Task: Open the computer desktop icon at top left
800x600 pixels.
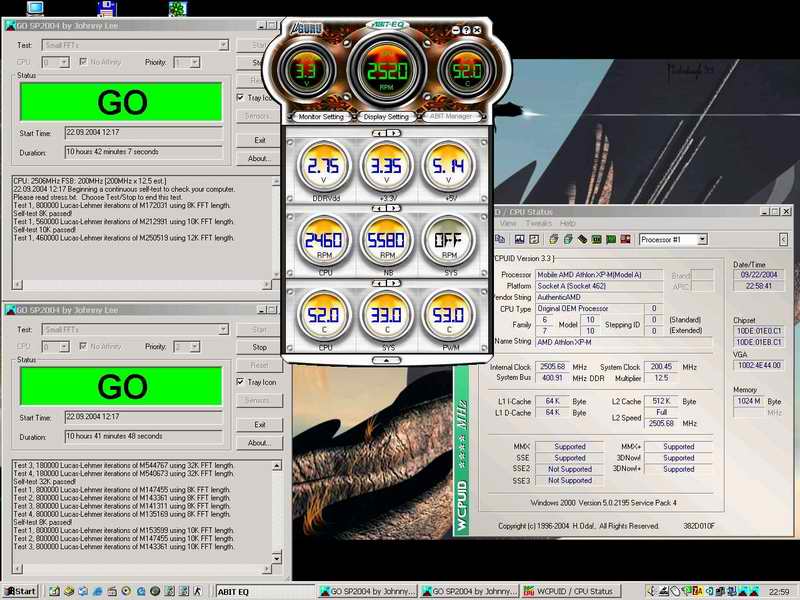Action: [x=35, y=8]
